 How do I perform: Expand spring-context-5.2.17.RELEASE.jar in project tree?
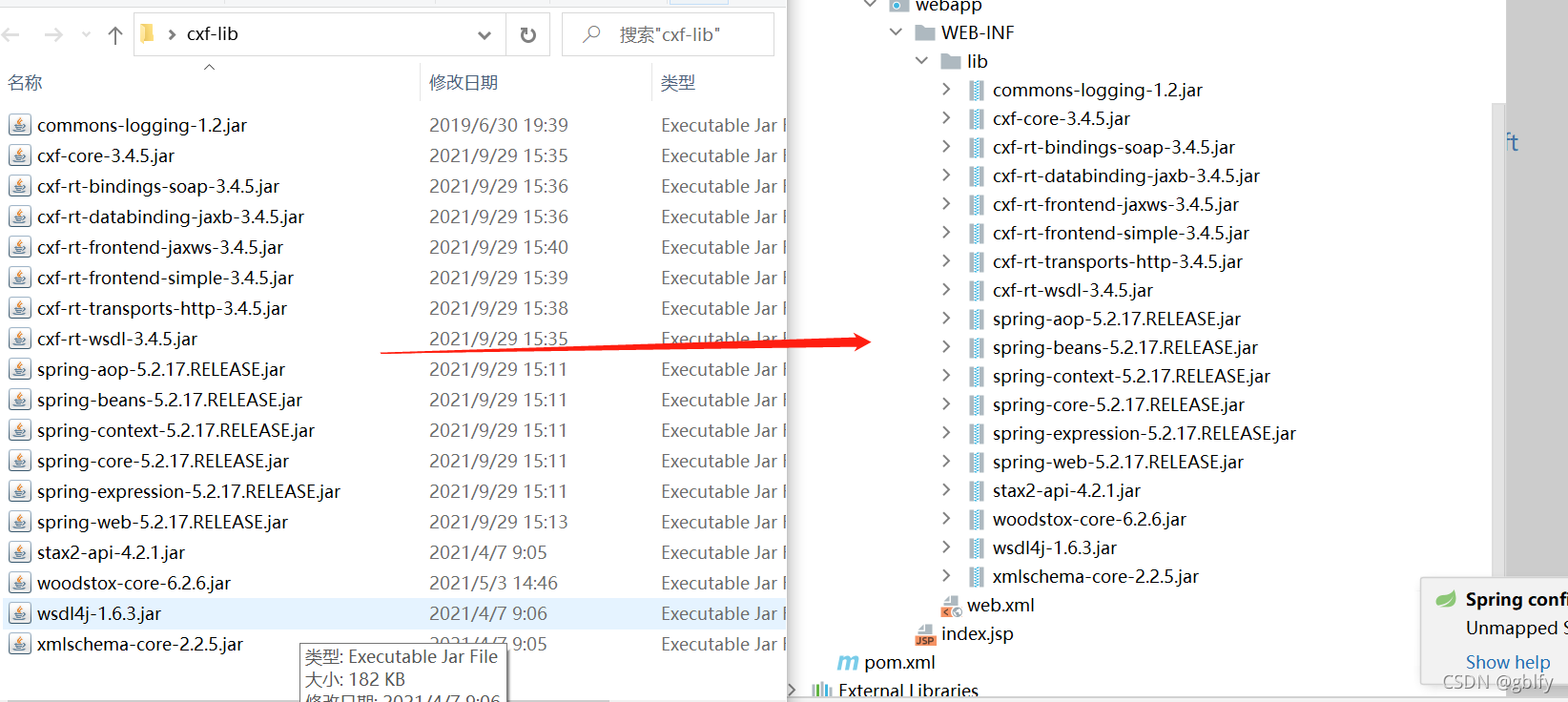tap(946, 376)
